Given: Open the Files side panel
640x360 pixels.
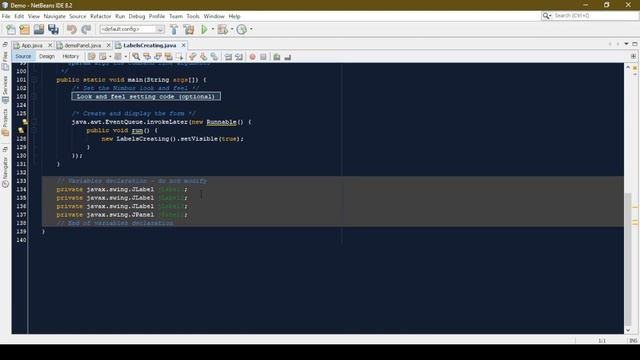Looking at the screenshot, I should (x=5, y=60).
